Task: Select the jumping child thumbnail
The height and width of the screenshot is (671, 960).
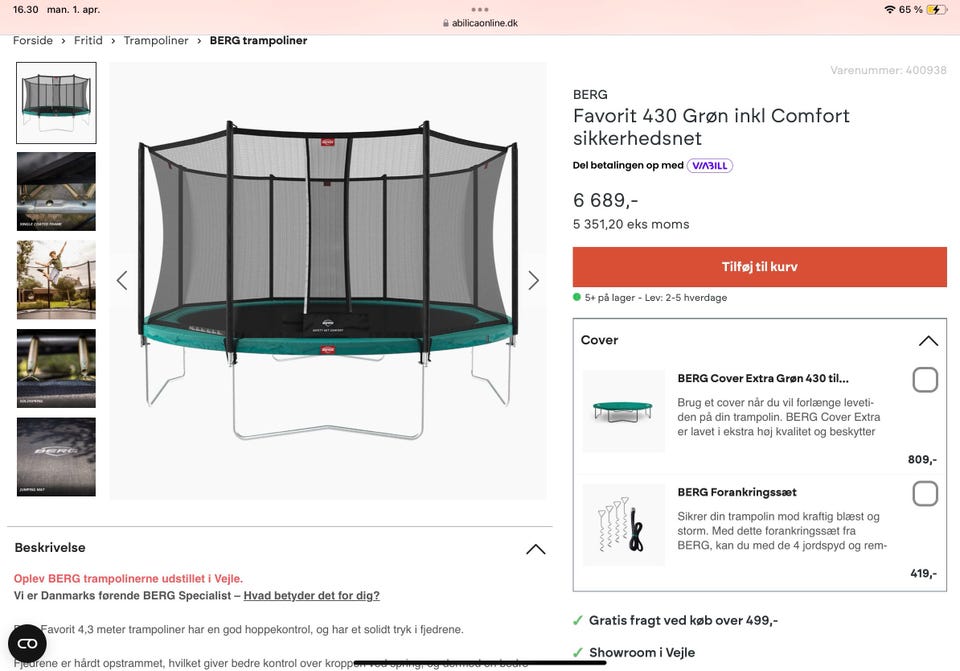Action: point(57,280)
